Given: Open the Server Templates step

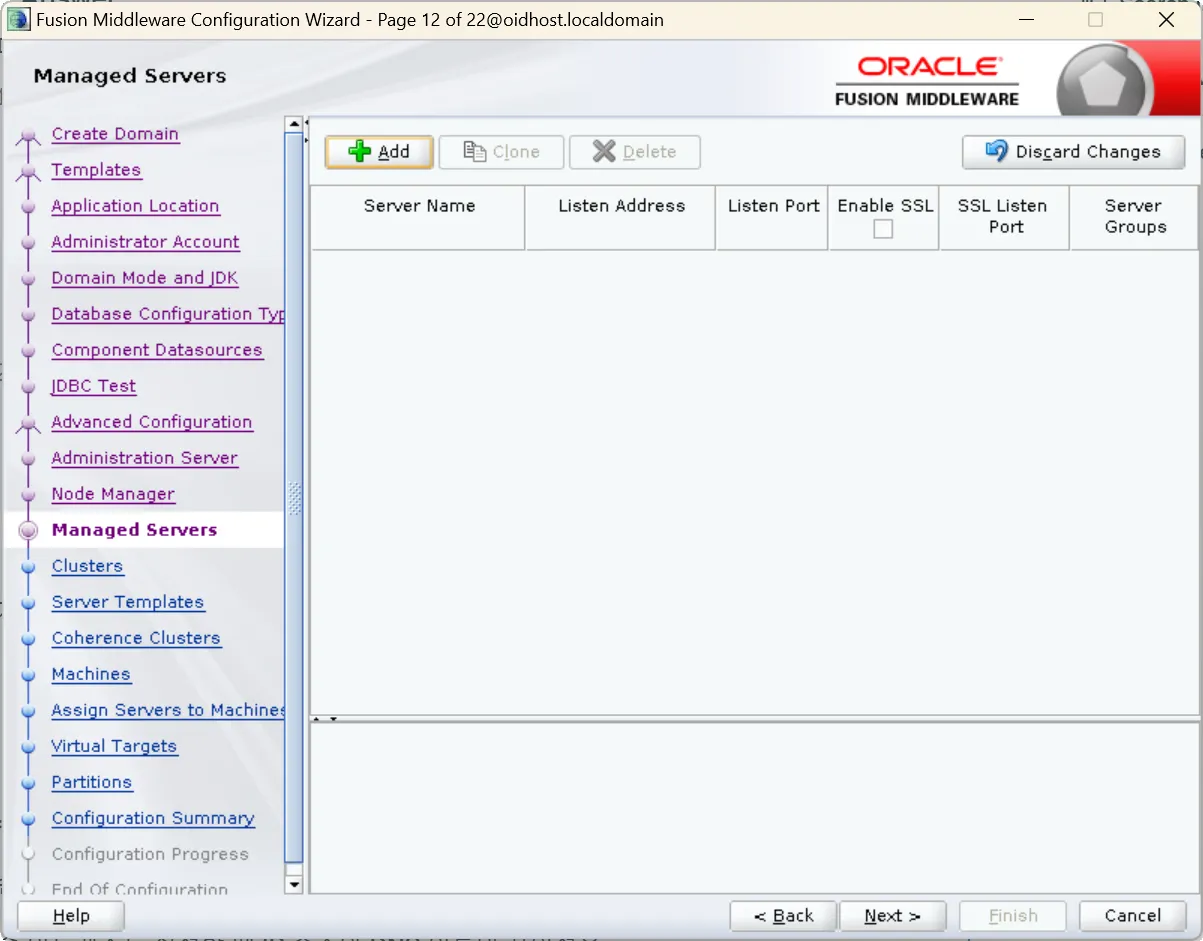Looking at the screenshot, I should coord(128,602).
